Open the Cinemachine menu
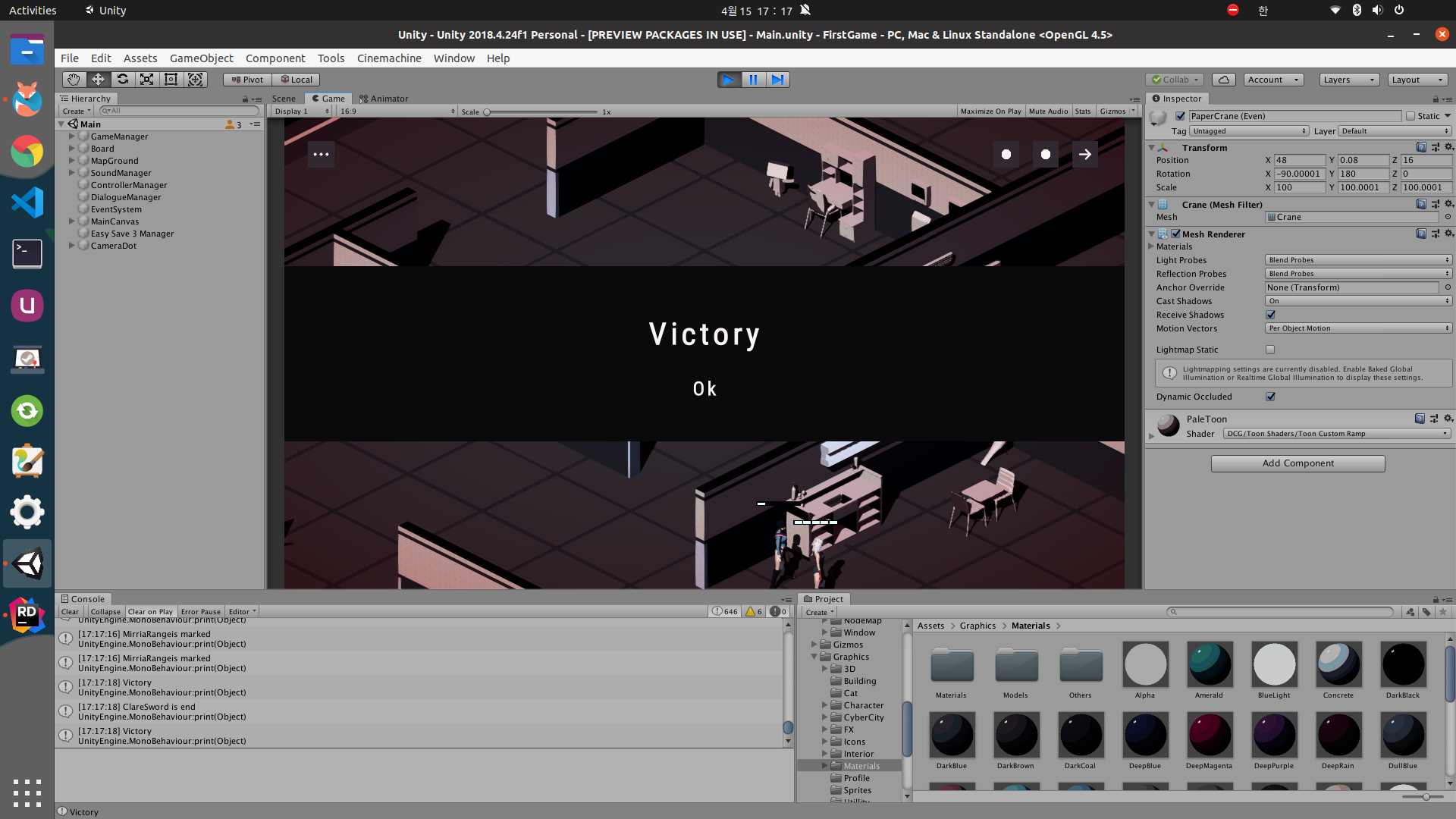The width and height of the screenshot is (1456, 819). [x=389, y=58]
